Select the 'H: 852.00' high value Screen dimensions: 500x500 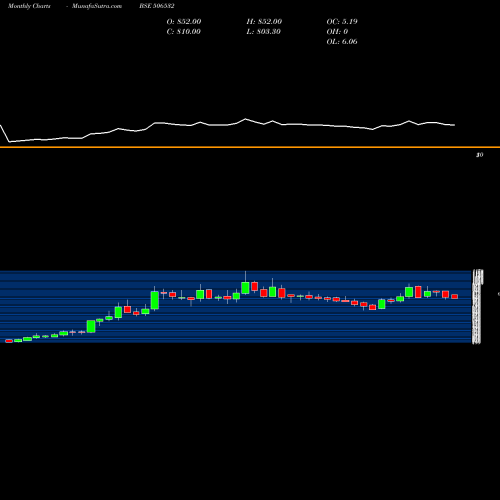tap(264, 22)
